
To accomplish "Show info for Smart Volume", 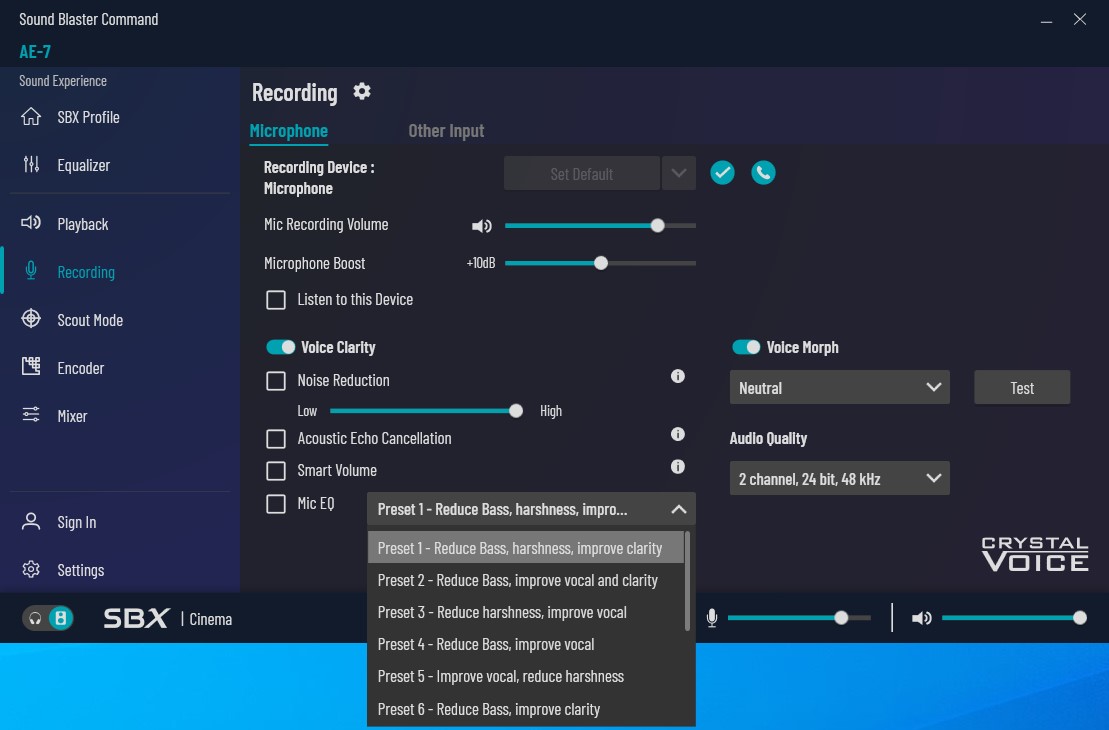I will click(678, 467).
